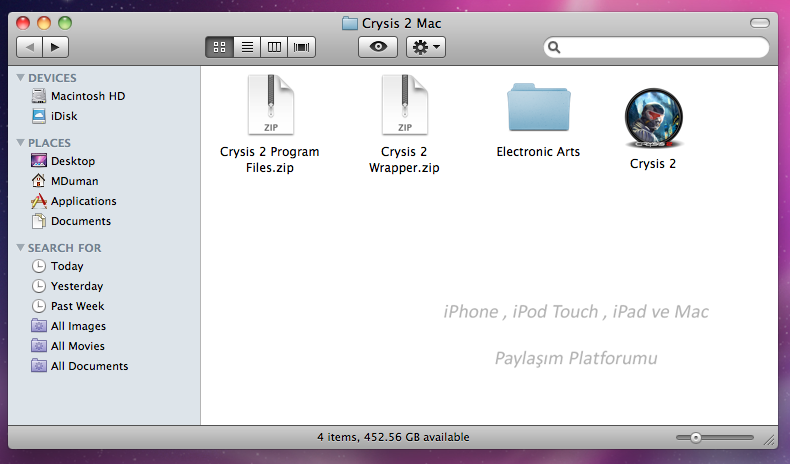Viewport: 790px width, 464px height.
Task: Select the Macintosh HD drive icon
Action: click(x=39, y=96)
